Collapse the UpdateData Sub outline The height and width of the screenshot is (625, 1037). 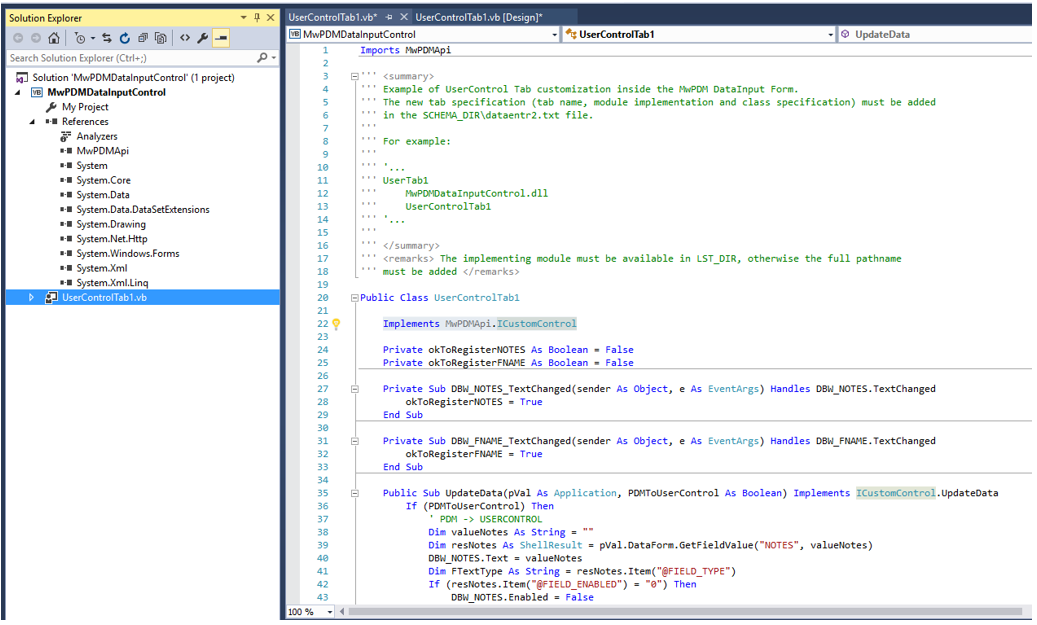[354, 493]
